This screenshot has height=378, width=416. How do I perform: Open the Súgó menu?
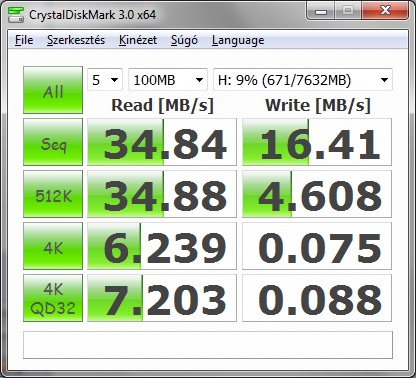[184, 40]
